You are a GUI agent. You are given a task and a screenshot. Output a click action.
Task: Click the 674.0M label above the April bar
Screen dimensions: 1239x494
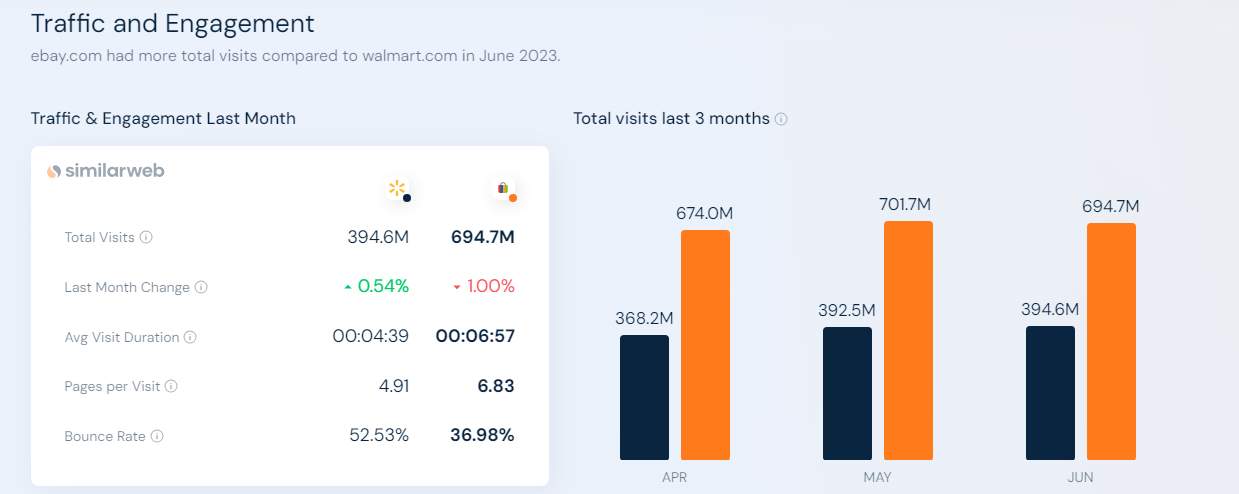pyautogui.click(x=705, y=213)
